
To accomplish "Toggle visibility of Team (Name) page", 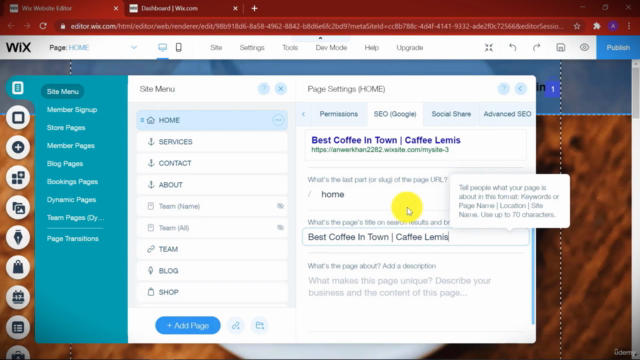I will pyautogui.click(x=280, y=206).
